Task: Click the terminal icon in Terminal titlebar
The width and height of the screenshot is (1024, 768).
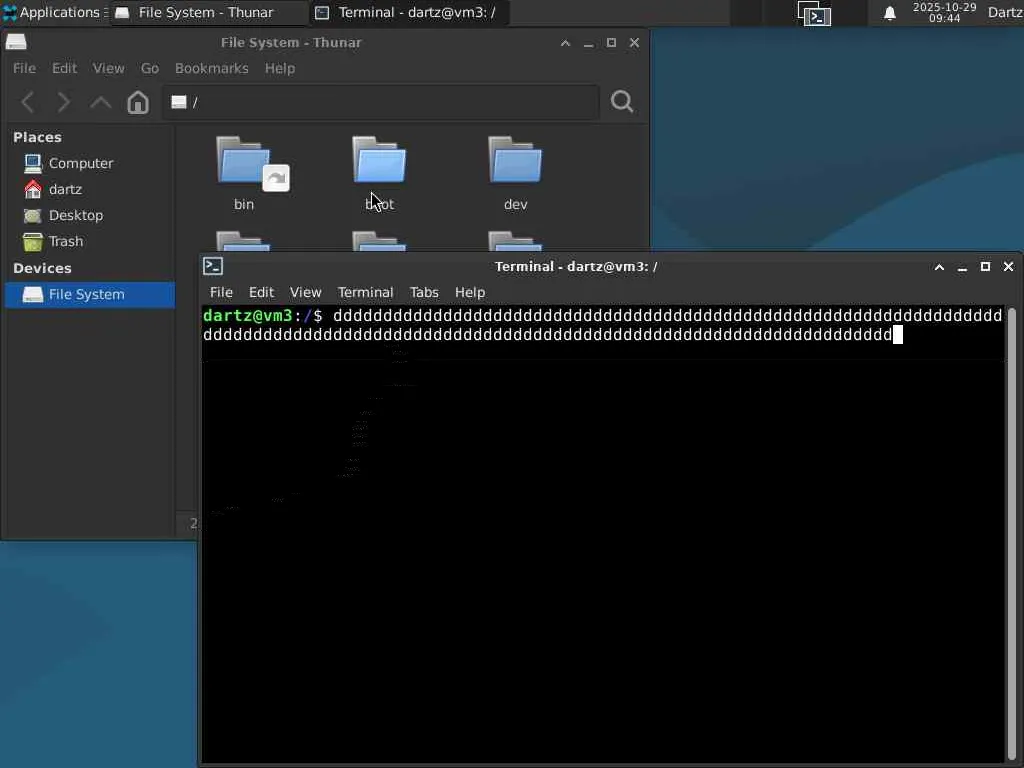Action: 213,266
